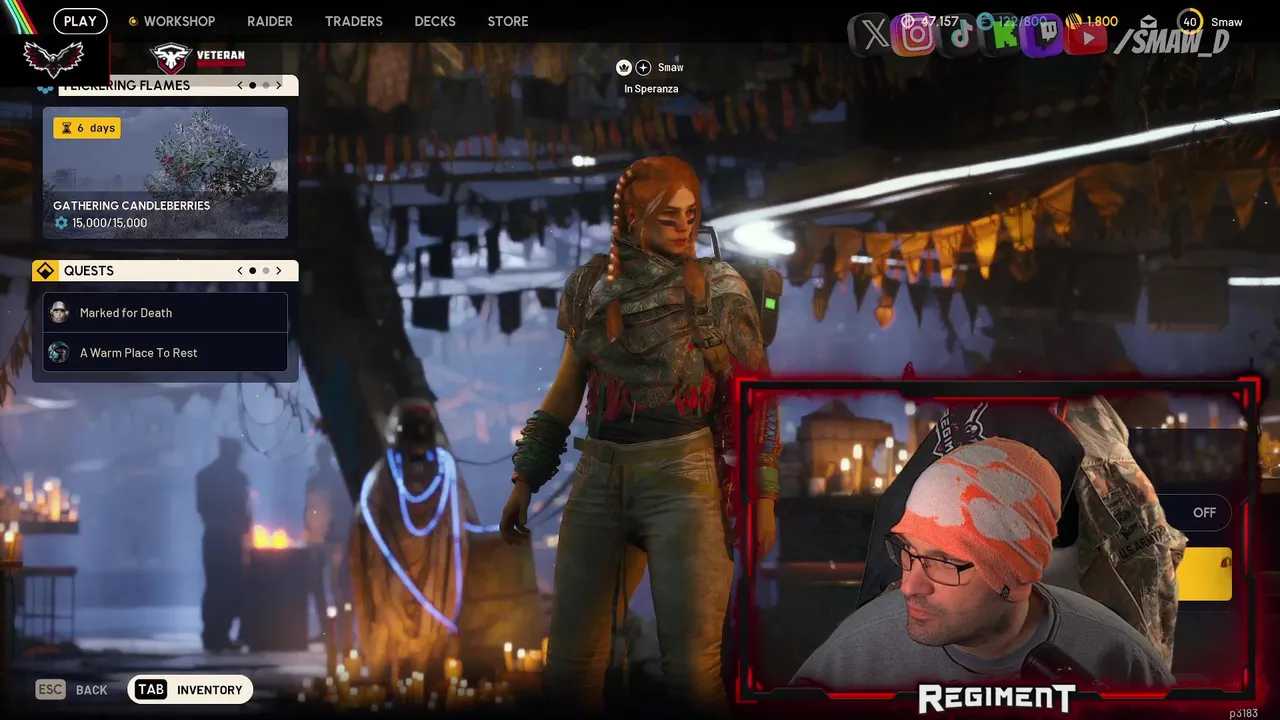
Task: Click the VETERAN rank badge
Action: click(x=198, y=57)
